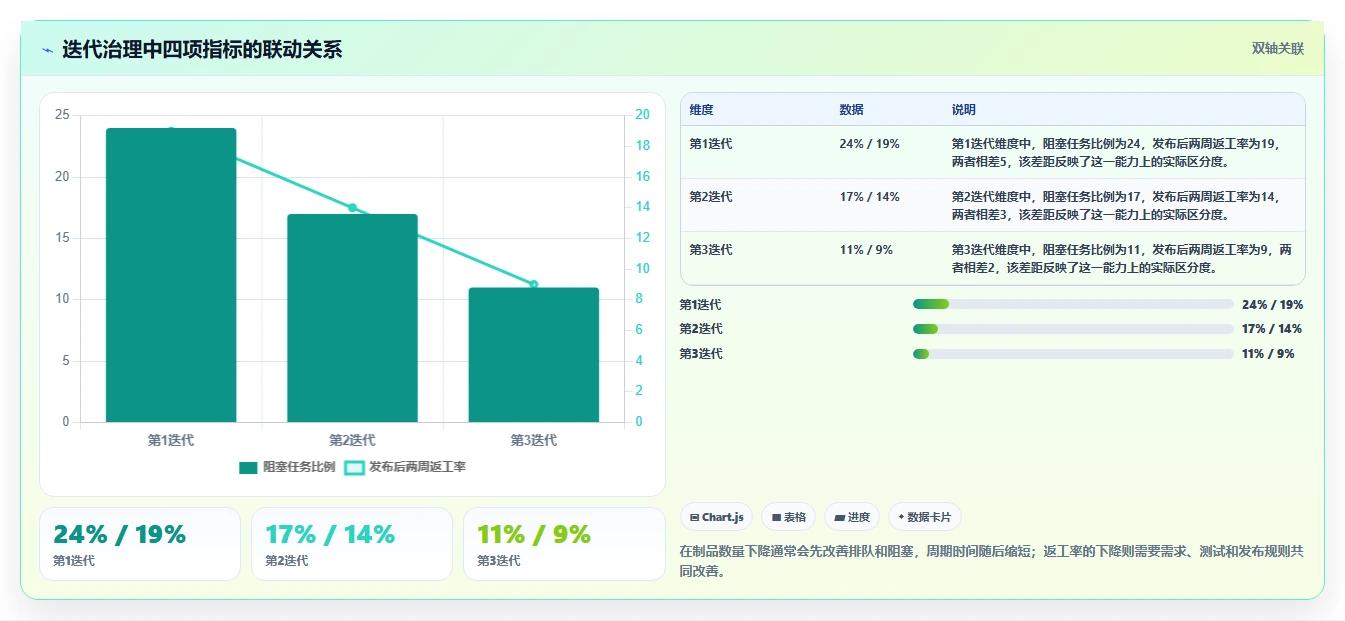Click the 11% / 9% data card
The height and width of the screenshot is (621, 1345).
(x=564, y=544)
